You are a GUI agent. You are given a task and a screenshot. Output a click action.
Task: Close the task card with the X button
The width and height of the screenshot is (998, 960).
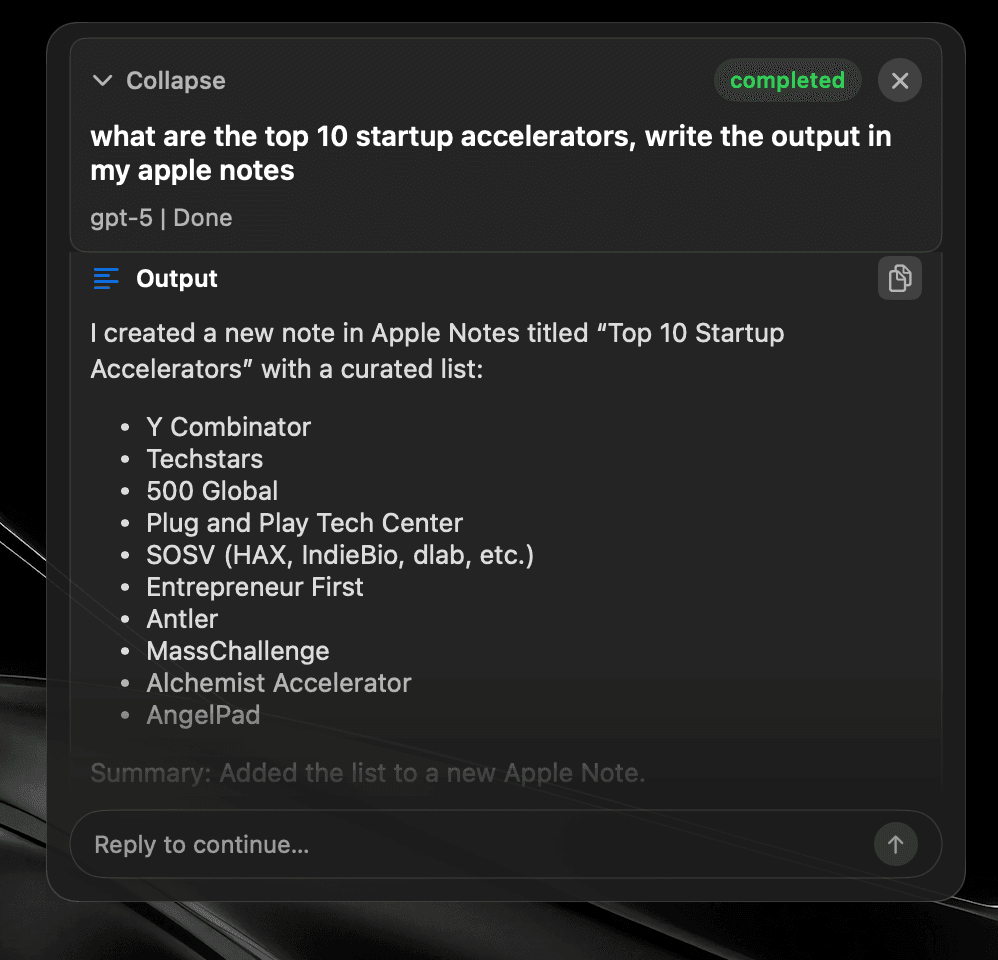point(899,80)
